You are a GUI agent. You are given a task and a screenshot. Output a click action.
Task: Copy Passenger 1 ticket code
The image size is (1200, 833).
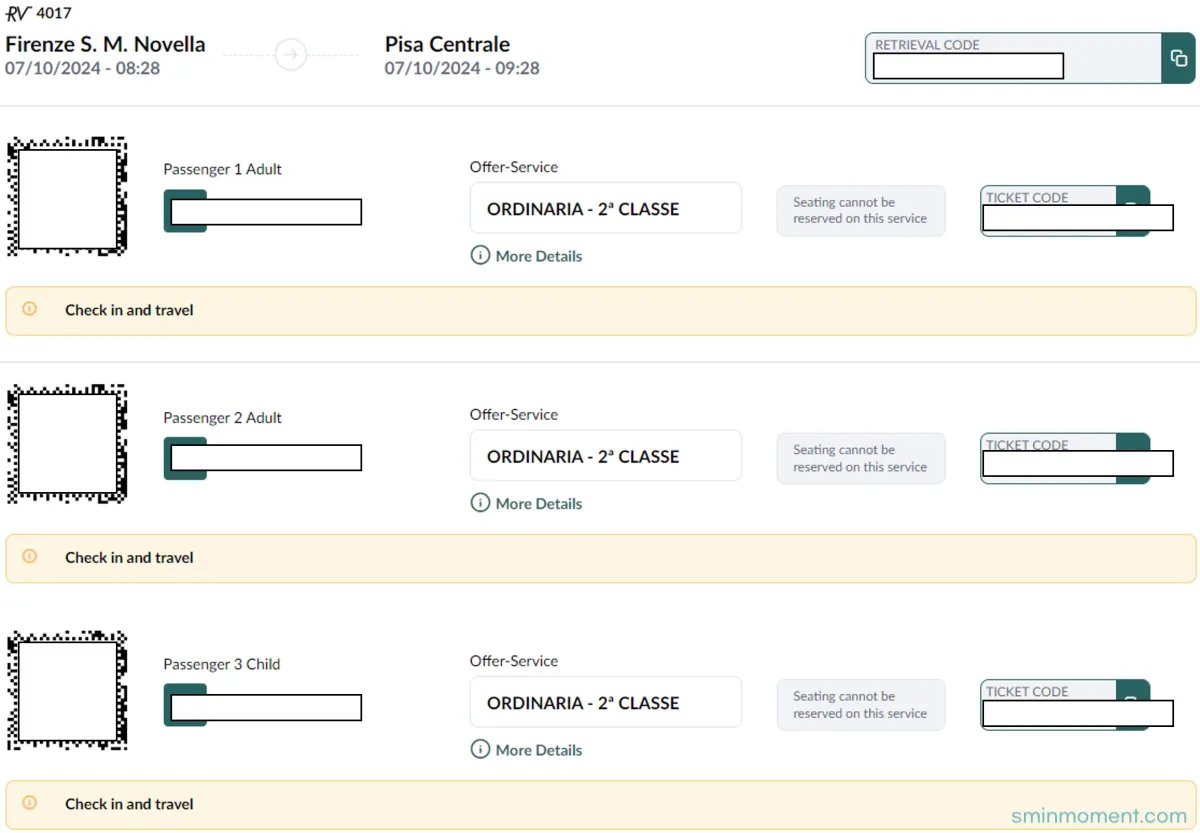point(1132,211)
